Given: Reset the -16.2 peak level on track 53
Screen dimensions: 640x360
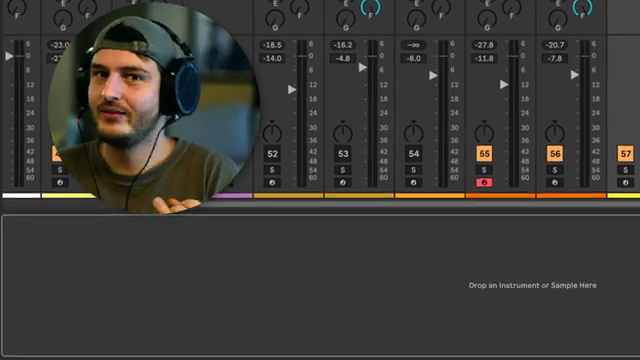Looking at the screenshot, I should (343, 45).
